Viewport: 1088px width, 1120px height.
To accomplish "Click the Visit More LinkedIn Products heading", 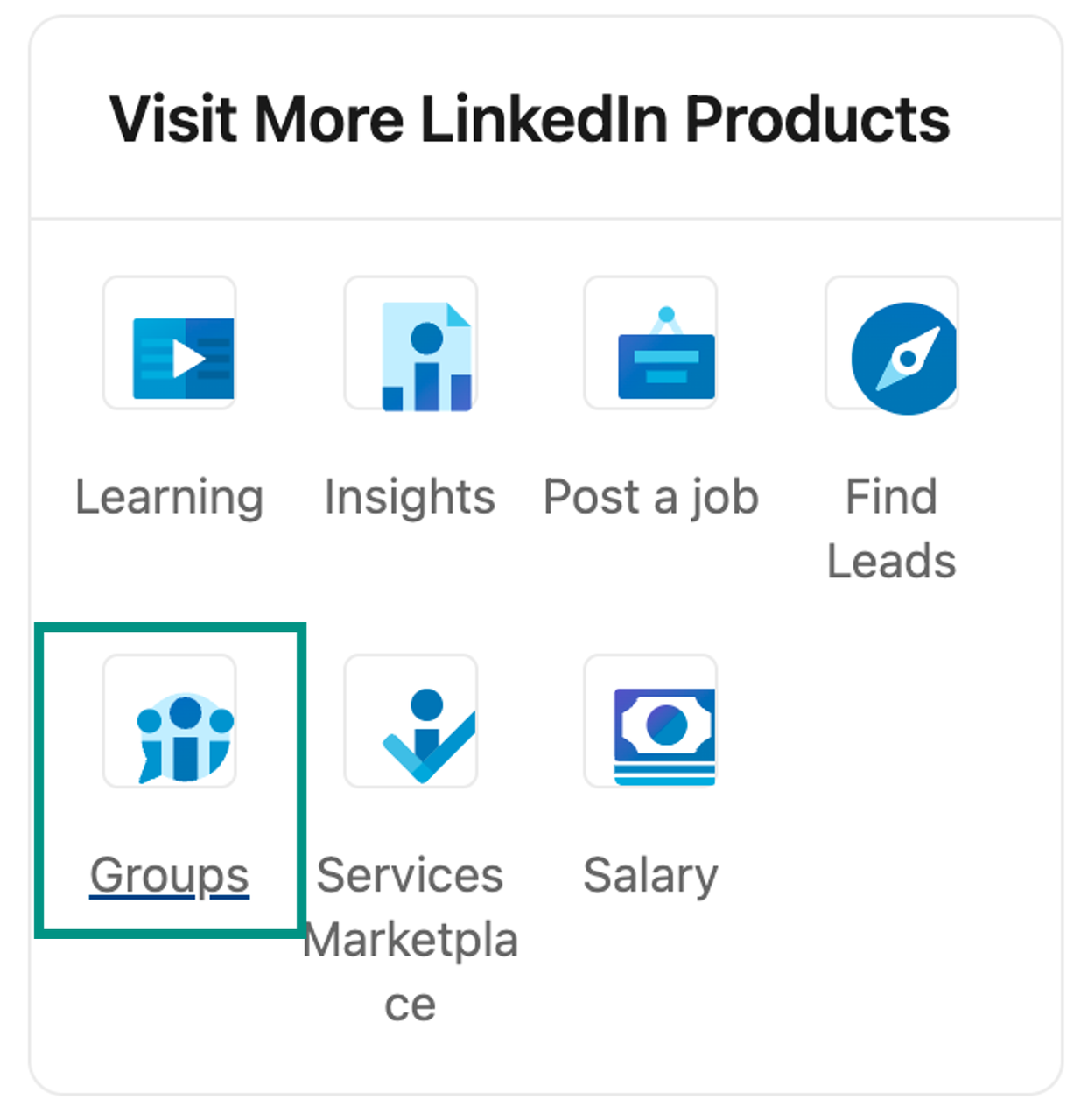I will click(x=529, y=119).
